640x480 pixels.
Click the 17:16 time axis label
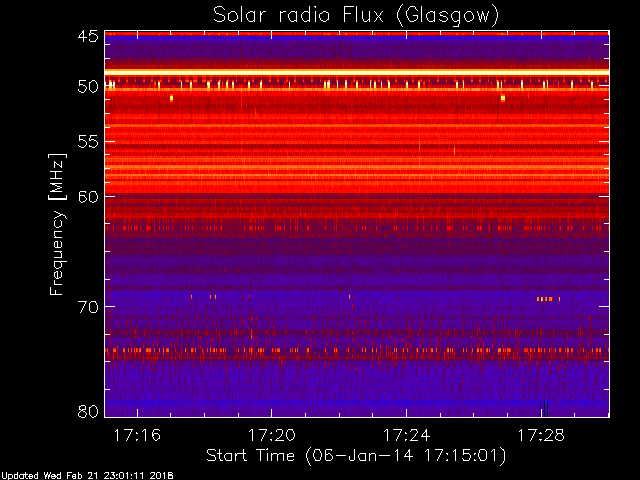[137, 435]
